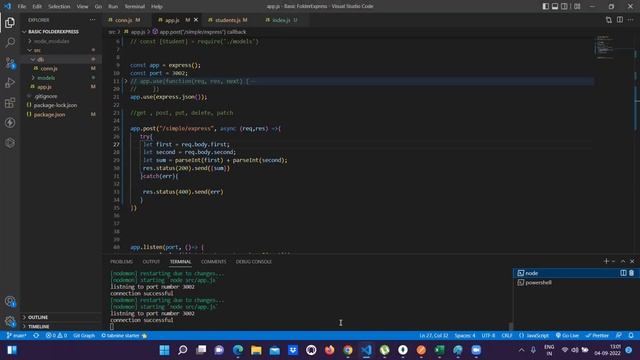The height and width of the screenshot is (360, 640).
Task: Open the Manage gear icon
Action: [10, 321]
